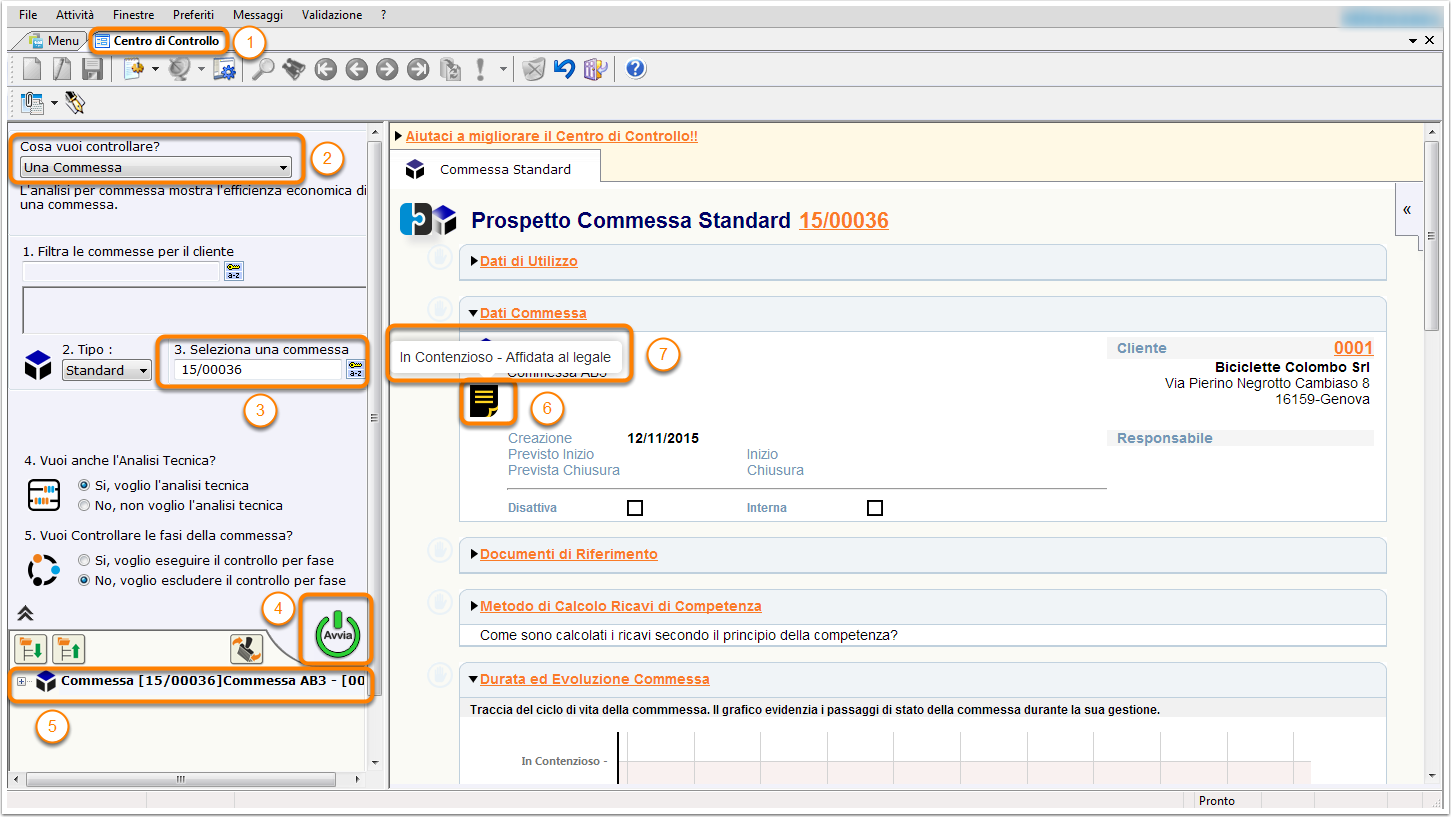Go to next record right arrow icon
Image resolution: width=1451 pixels, height=817 pixels.
click(387, 69)
